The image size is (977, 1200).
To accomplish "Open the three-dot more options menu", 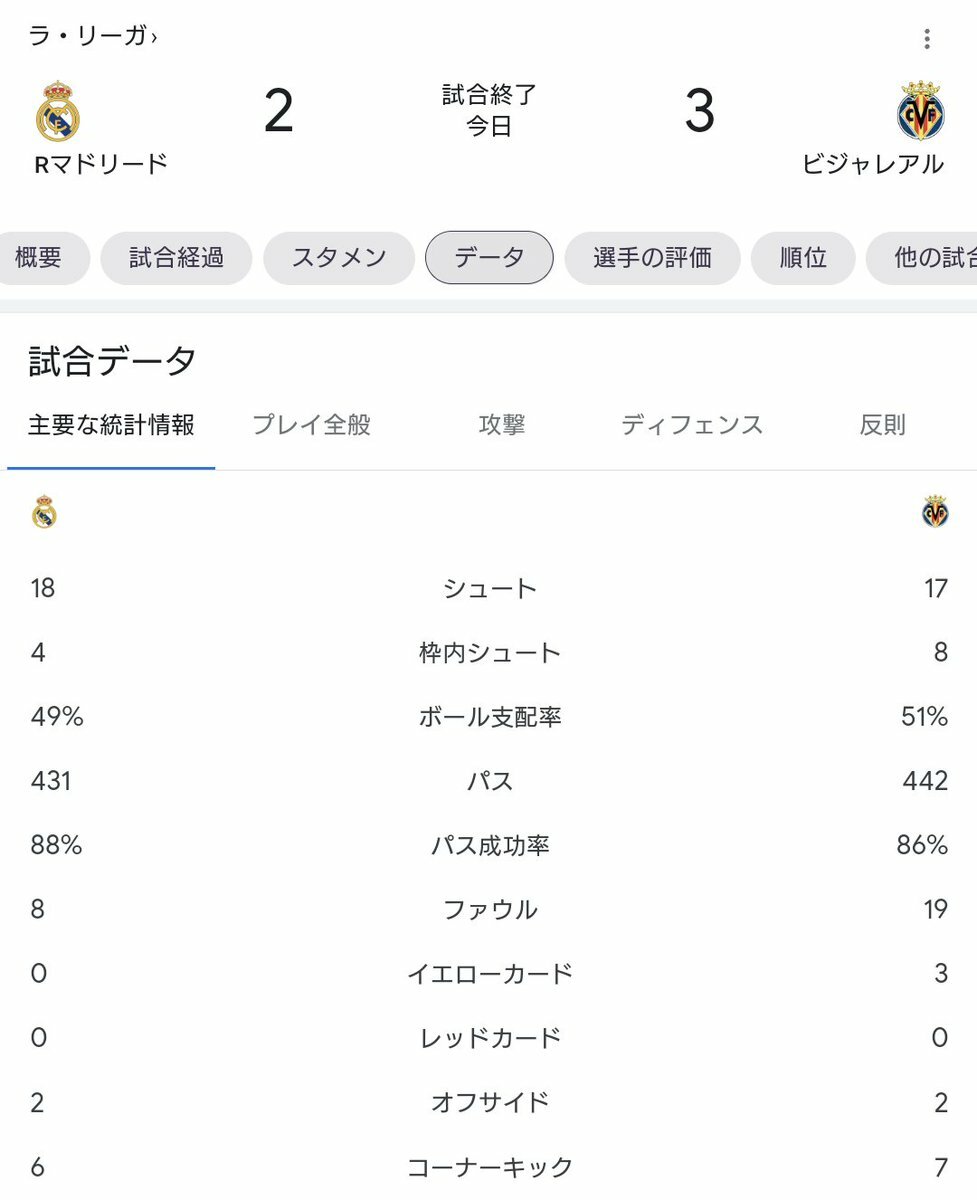I will pyautogui.click(x=927, y=39).
